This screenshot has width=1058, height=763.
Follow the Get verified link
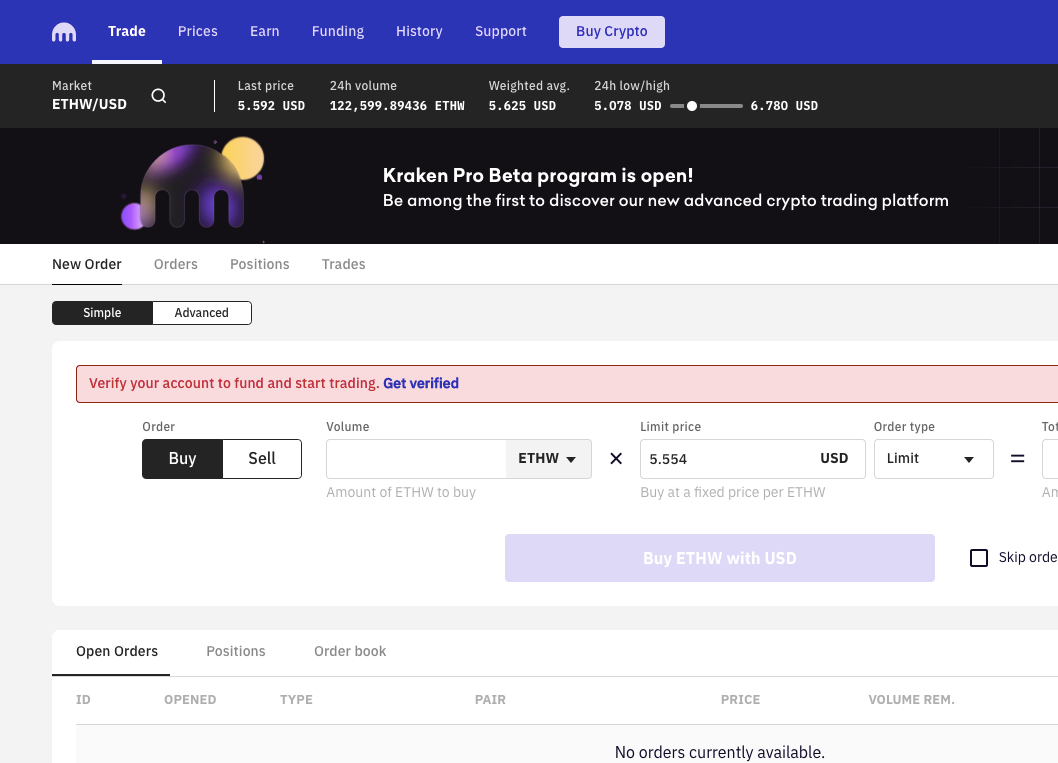point(421,383)
